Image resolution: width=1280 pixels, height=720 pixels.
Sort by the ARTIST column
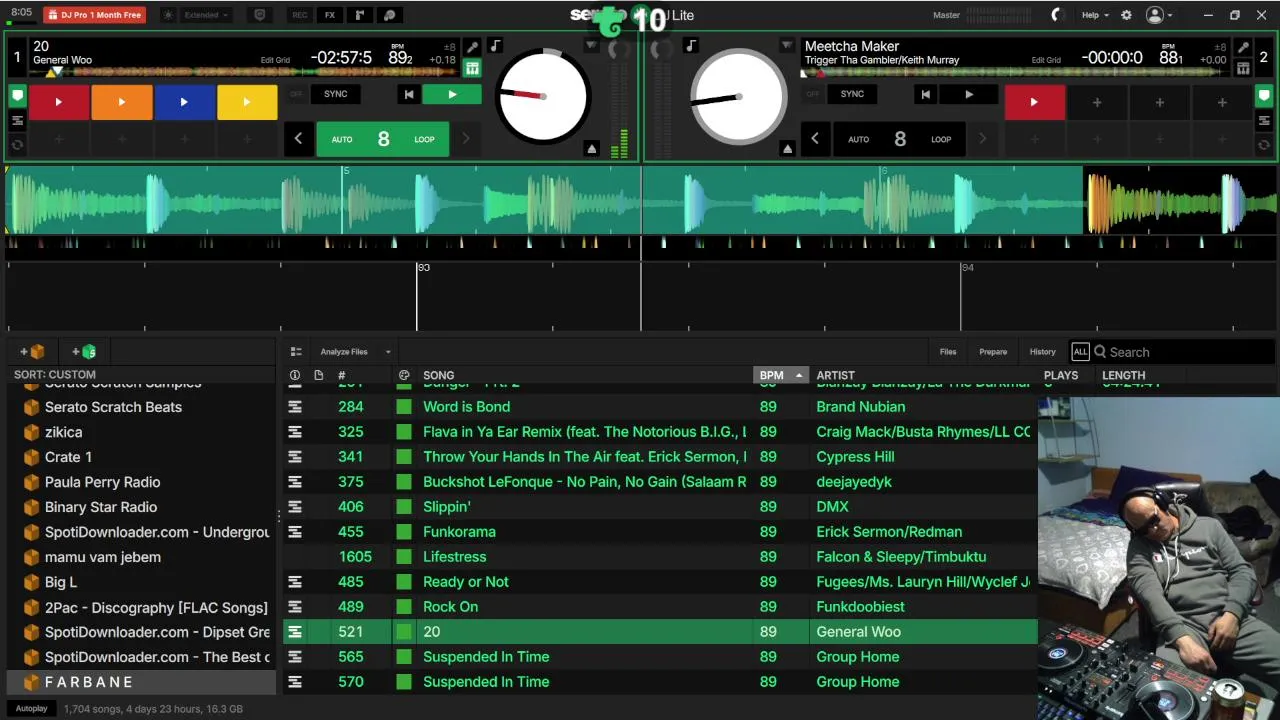pos(835,376)
